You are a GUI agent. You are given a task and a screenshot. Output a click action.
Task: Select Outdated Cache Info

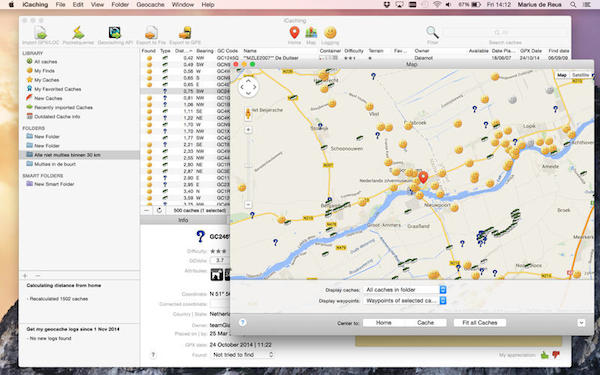(x=57, y=117)
